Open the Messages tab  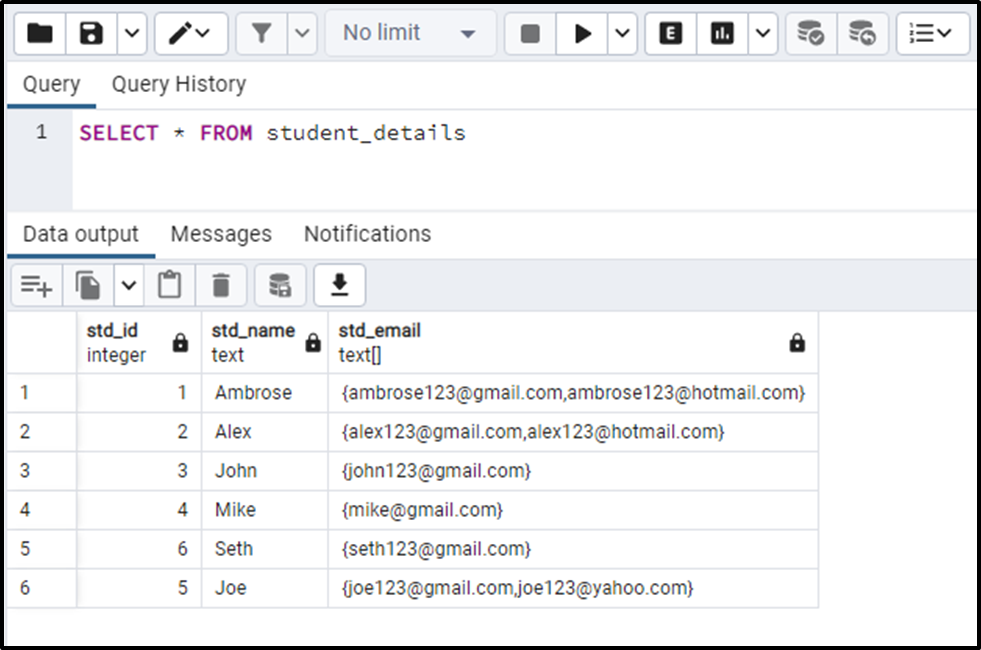221,233
